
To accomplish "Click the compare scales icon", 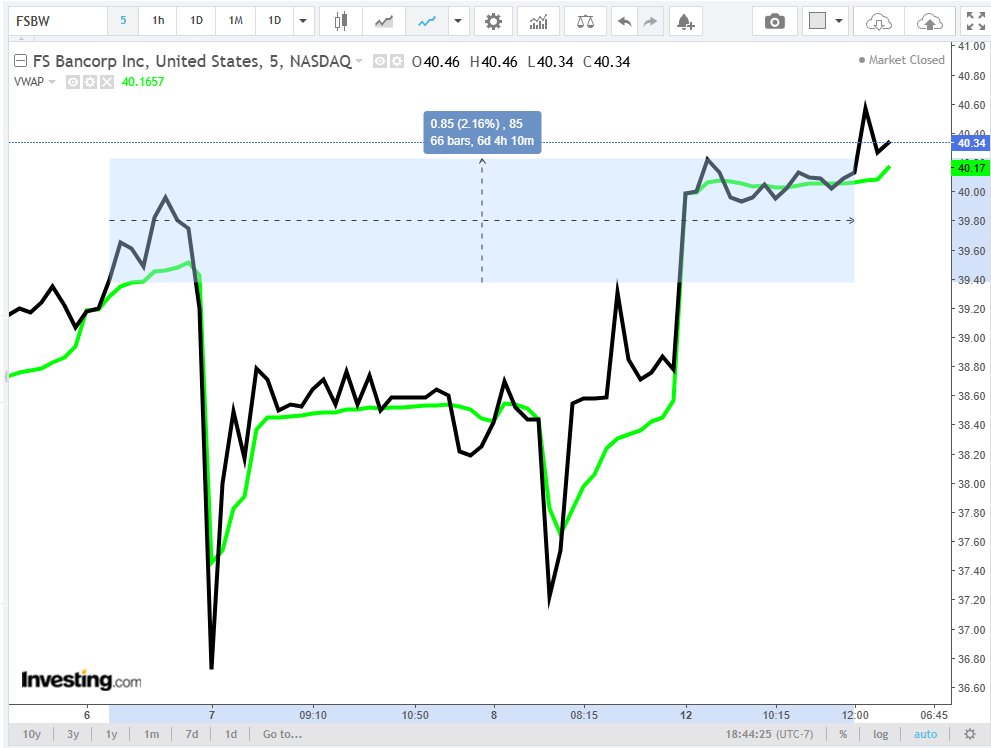I will (585, 19).
